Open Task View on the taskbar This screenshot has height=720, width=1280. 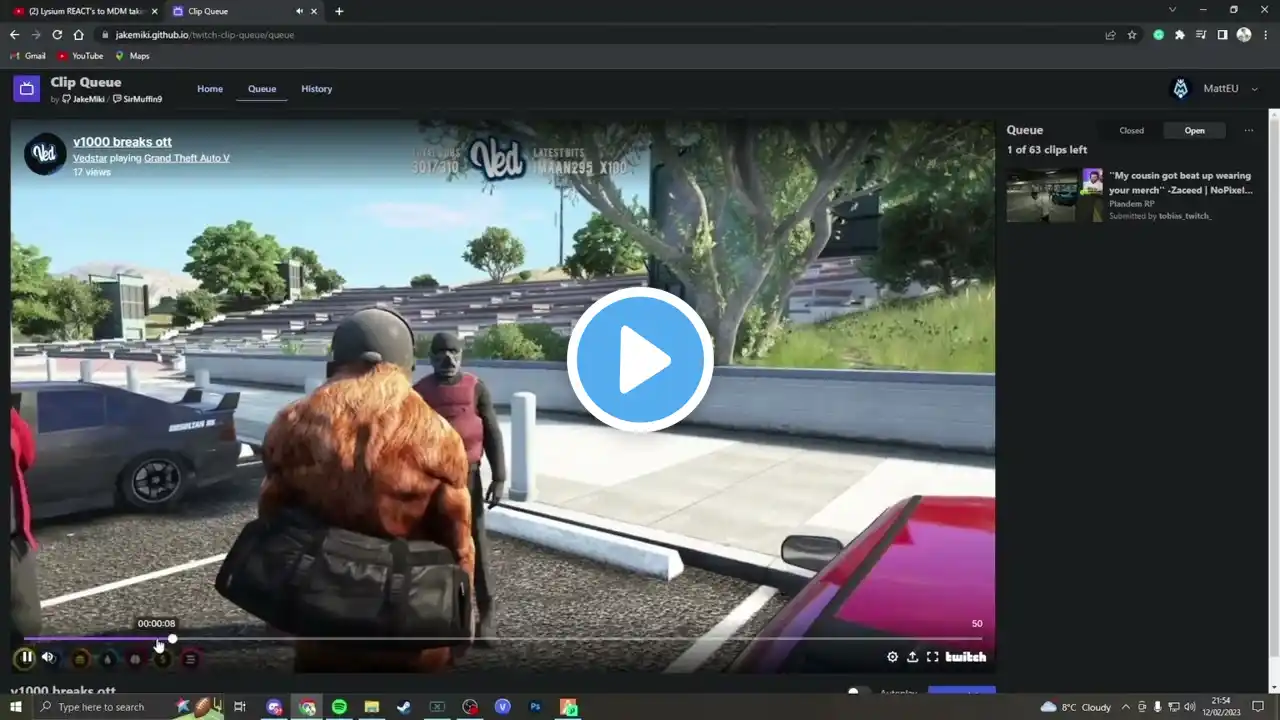point(240,707)
